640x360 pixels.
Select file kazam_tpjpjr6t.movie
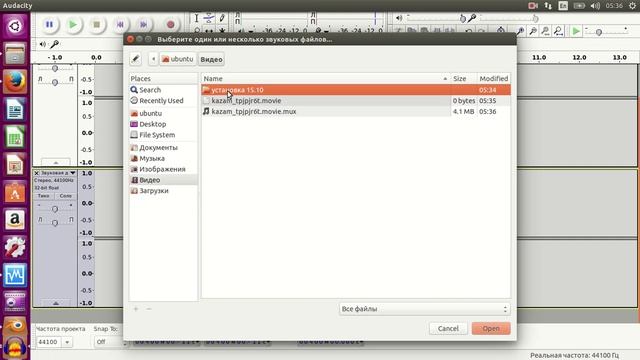coord(356,100)
